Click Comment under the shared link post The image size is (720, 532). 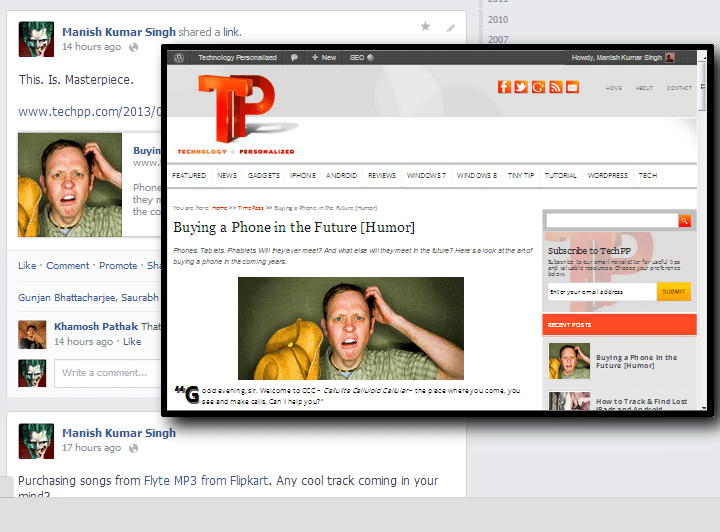pos(68,265)
